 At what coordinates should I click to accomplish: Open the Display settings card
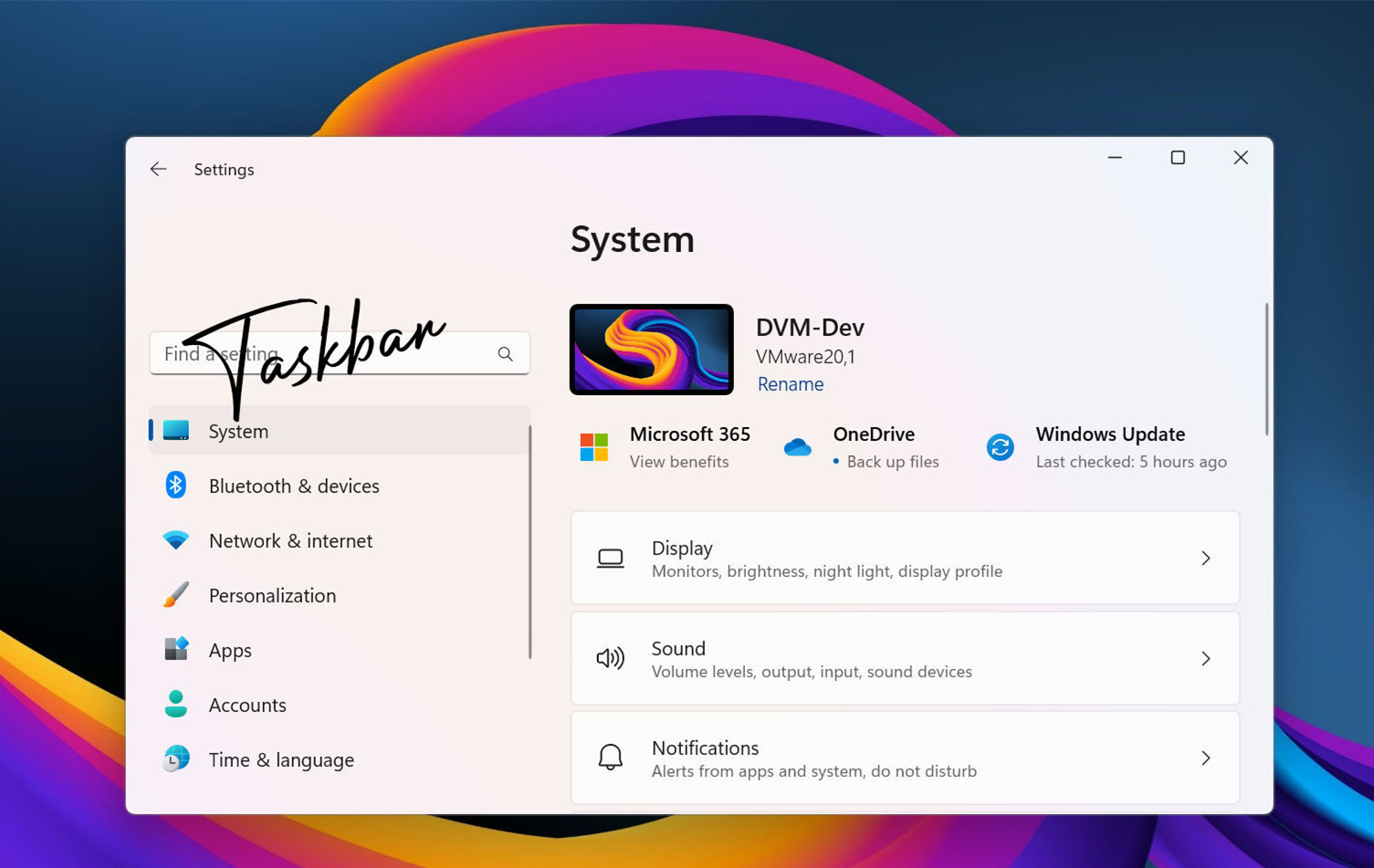pyautogui.click(x=905, y=558)
